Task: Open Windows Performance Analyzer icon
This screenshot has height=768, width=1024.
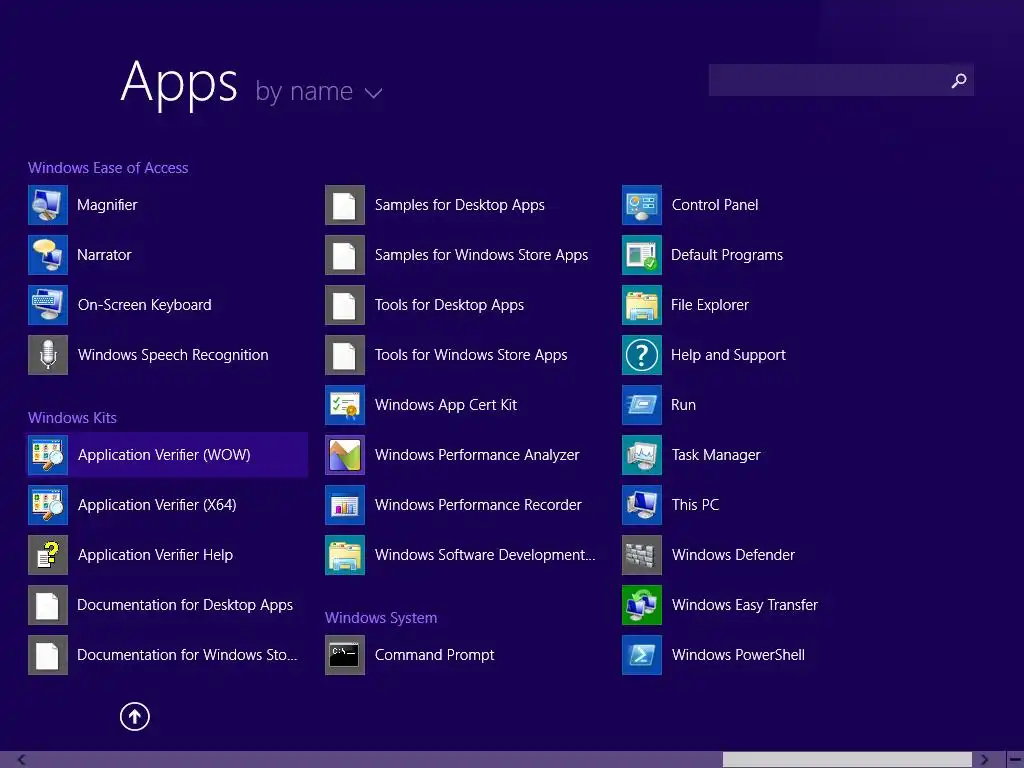Action: click(345, 455)
